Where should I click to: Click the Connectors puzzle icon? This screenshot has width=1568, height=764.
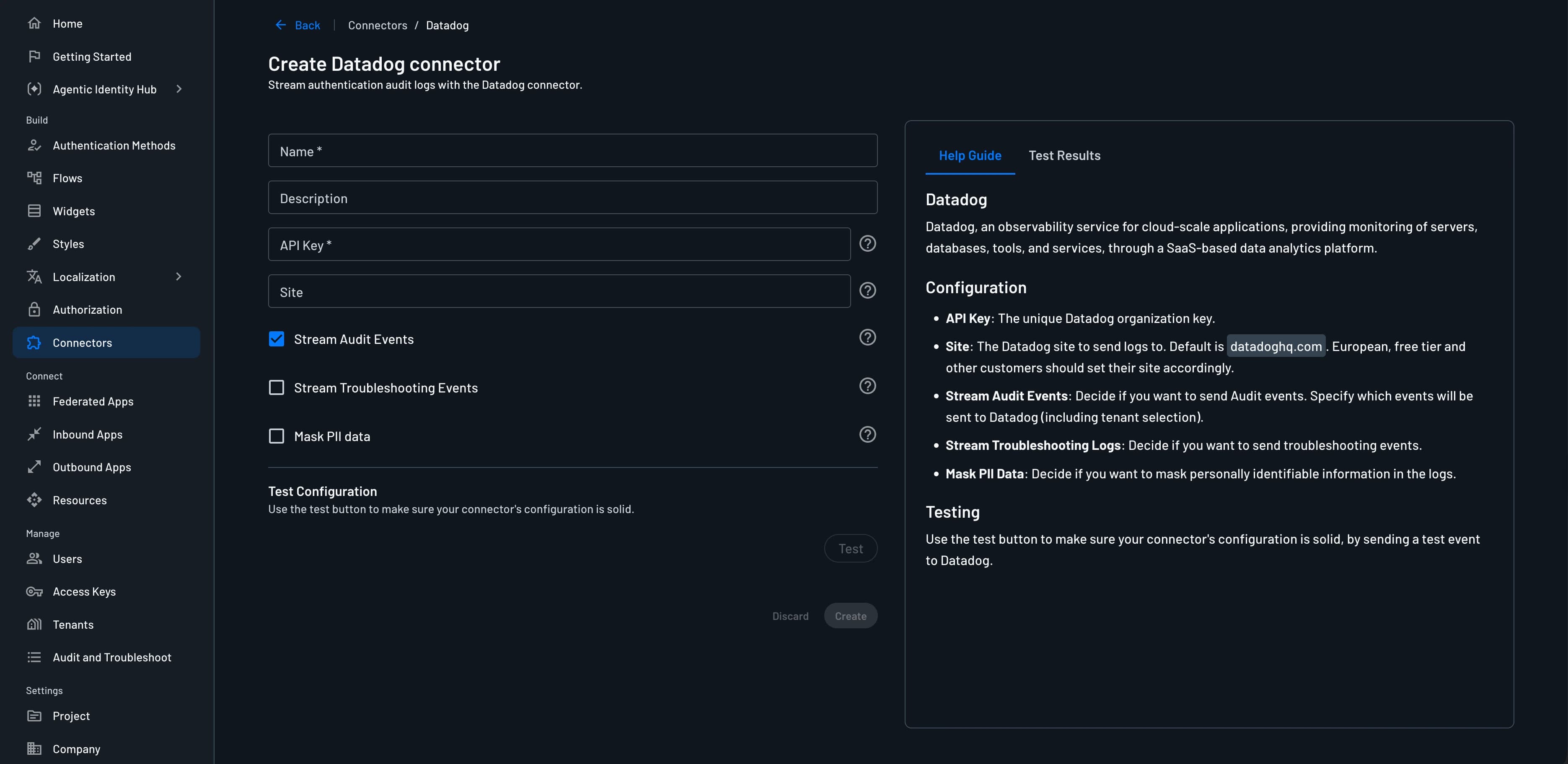coord(34,343)
